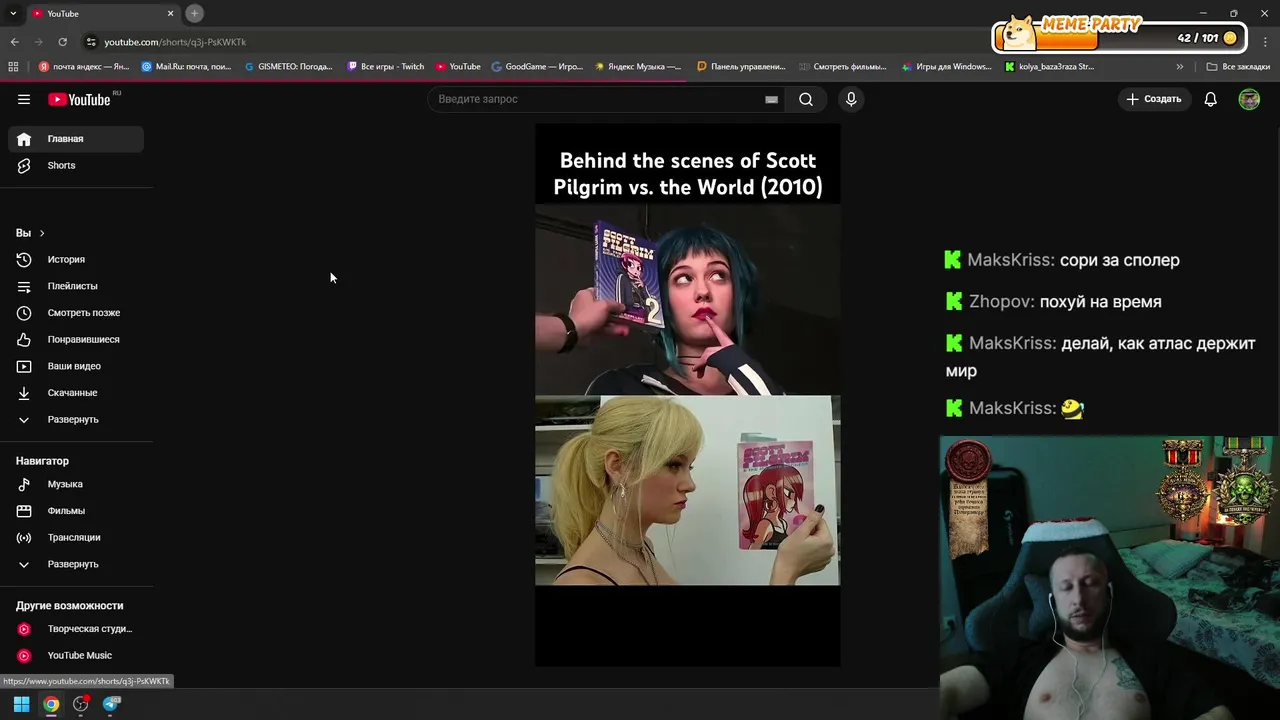Open Трансляции live streams
Screen dimensions: 1280x720
tap(76, 537)
